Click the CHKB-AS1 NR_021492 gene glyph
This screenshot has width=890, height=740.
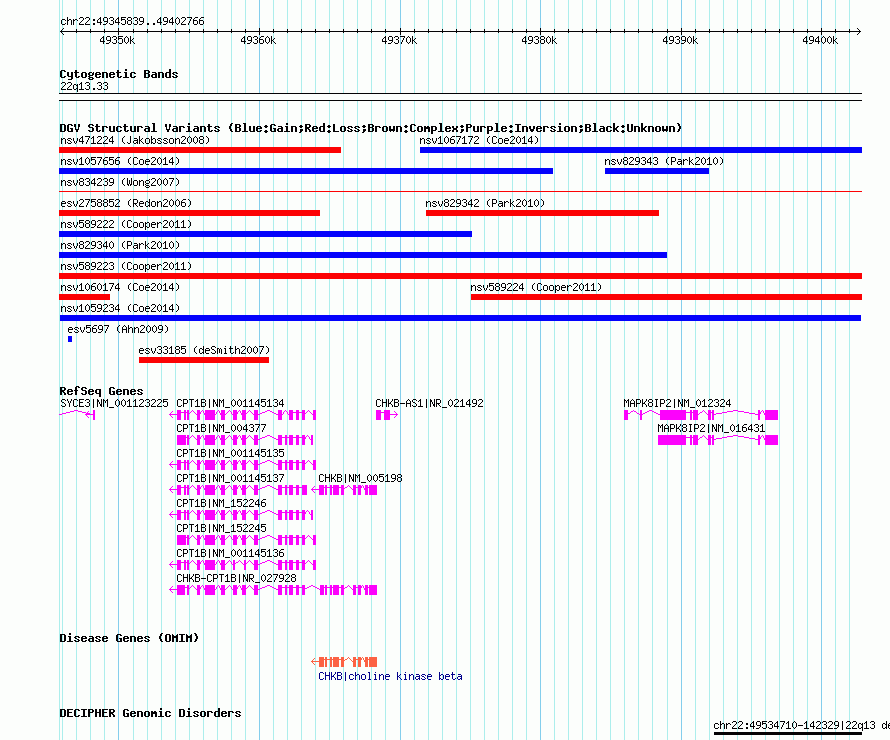[387, 415]
